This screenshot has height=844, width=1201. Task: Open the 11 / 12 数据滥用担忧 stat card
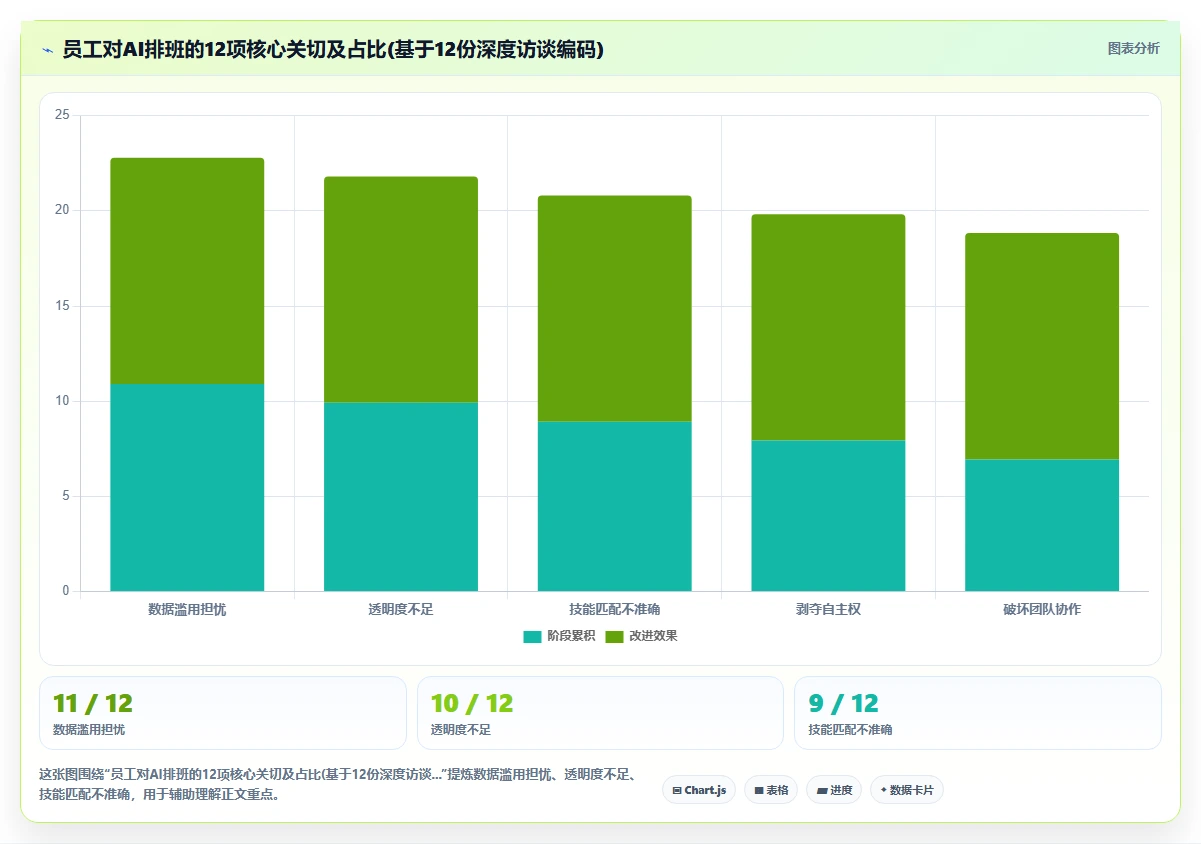point(223,713)
